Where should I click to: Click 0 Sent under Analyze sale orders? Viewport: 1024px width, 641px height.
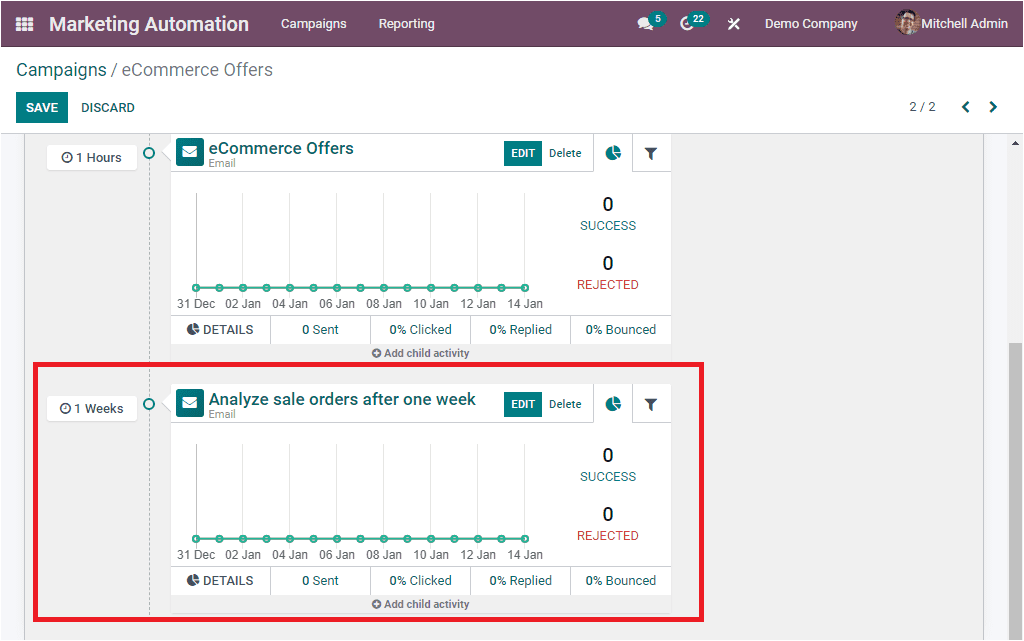(x=320, y=580)
